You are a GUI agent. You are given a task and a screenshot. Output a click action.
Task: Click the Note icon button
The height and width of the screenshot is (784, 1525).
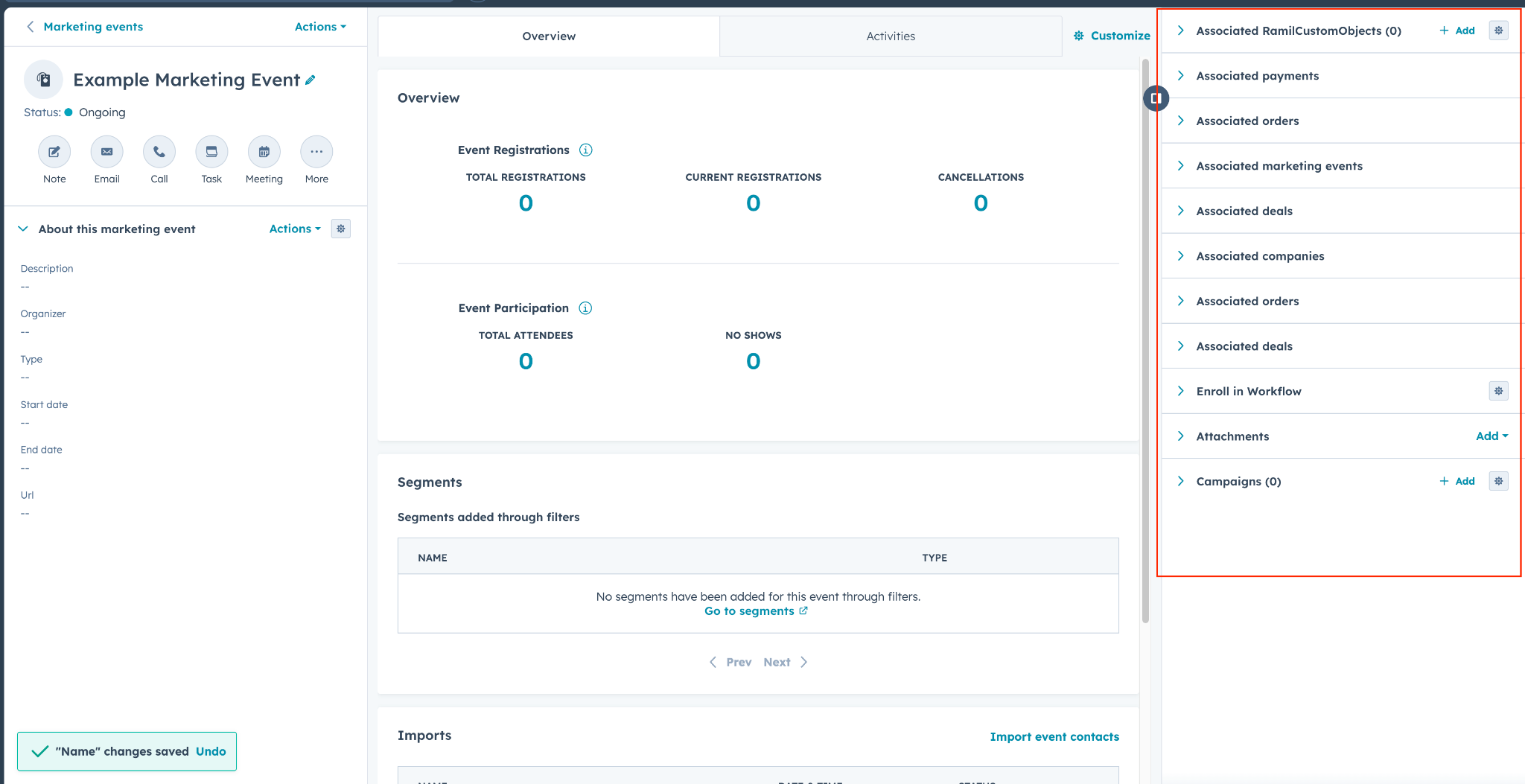[54, 152]
